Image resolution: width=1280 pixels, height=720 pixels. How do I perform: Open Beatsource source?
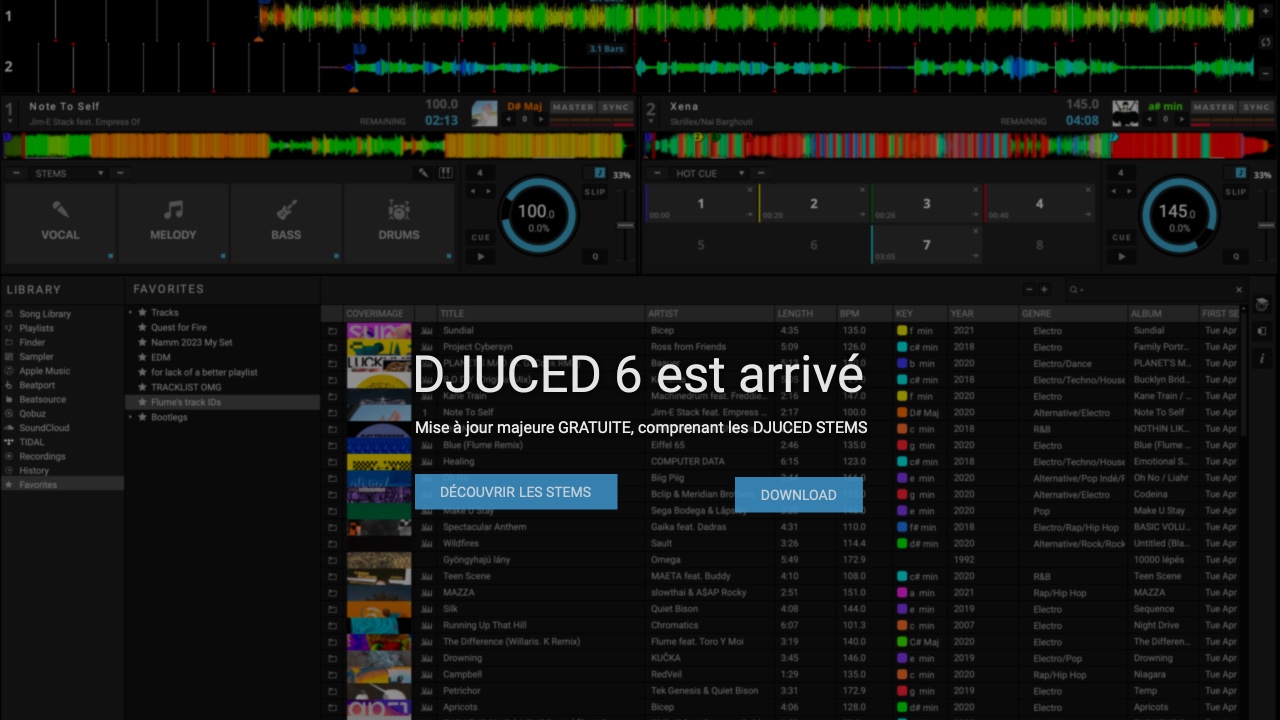(42, 399)
